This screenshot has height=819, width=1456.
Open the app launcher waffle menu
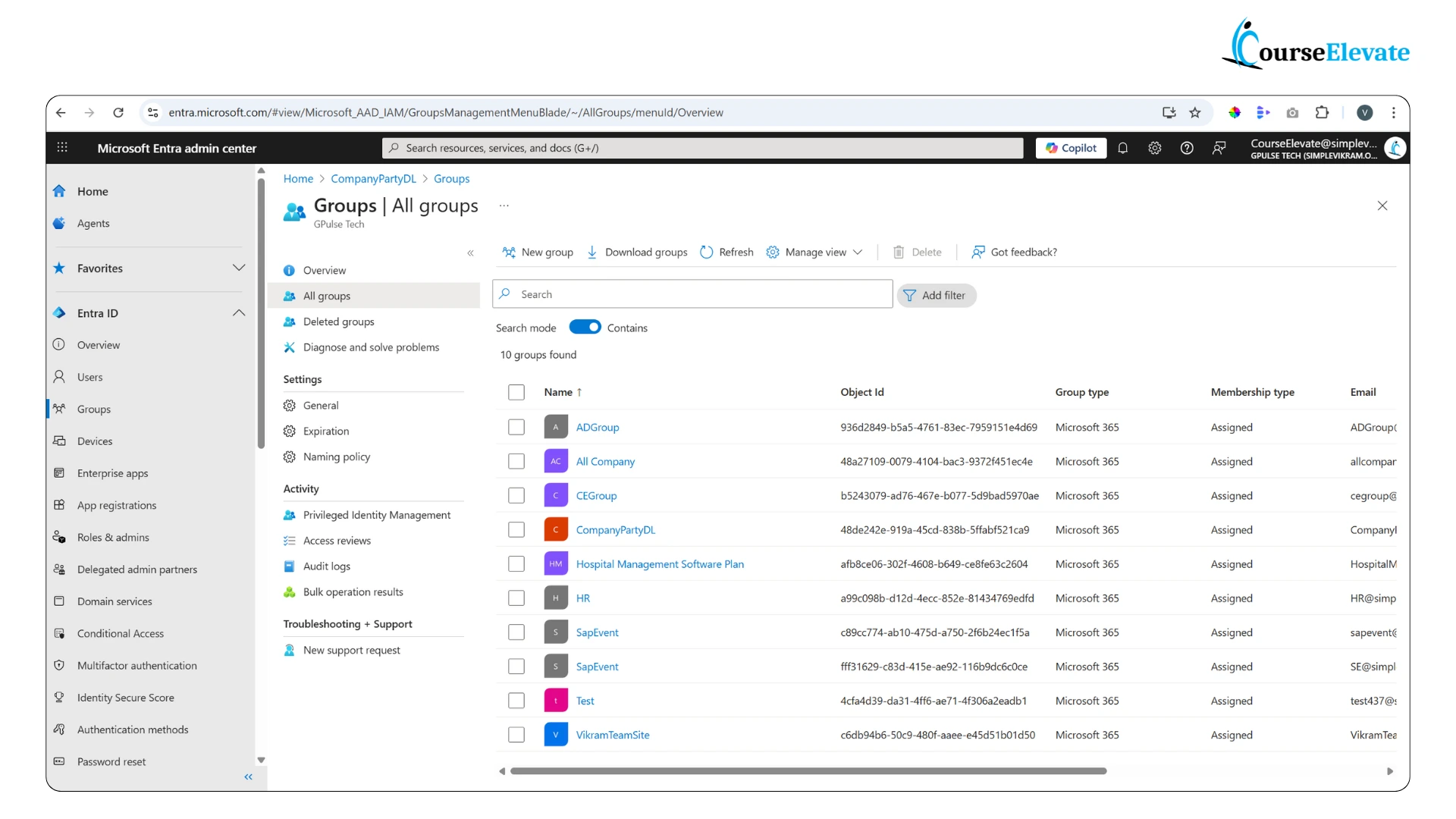tap(63, 148)
